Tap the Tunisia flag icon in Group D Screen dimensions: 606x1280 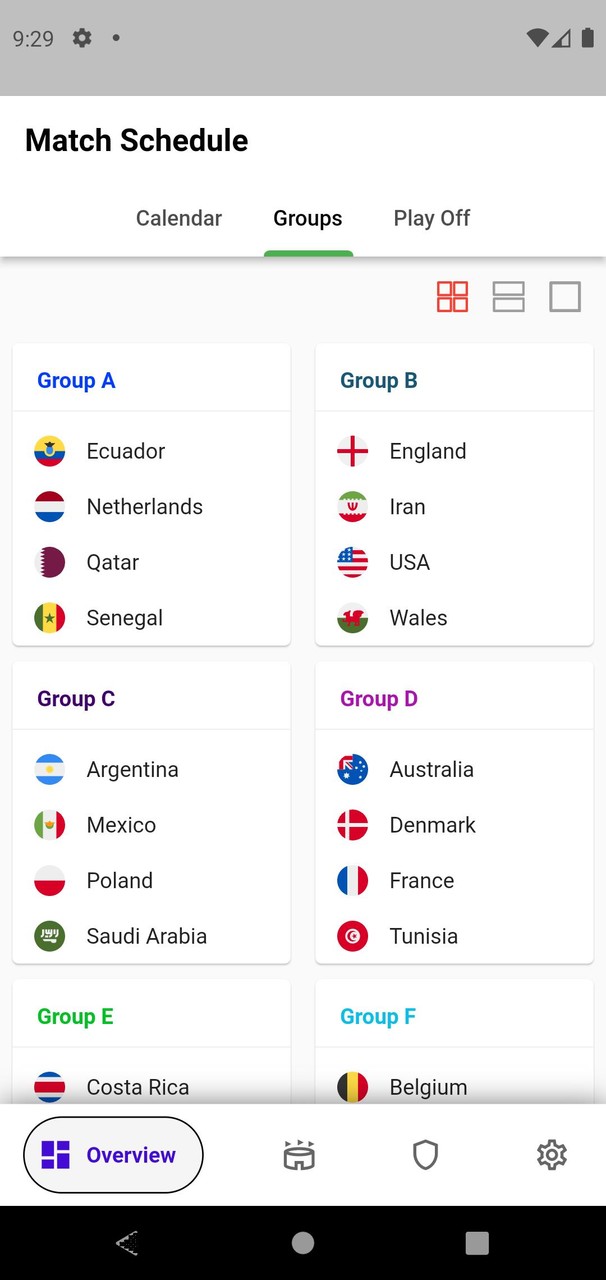pos(352,936)
